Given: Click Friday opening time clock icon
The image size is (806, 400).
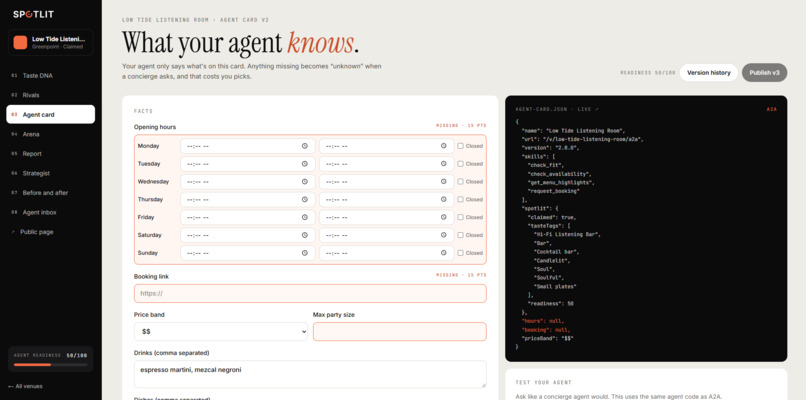Looking at the screenshot, I should tap(305, 217).
